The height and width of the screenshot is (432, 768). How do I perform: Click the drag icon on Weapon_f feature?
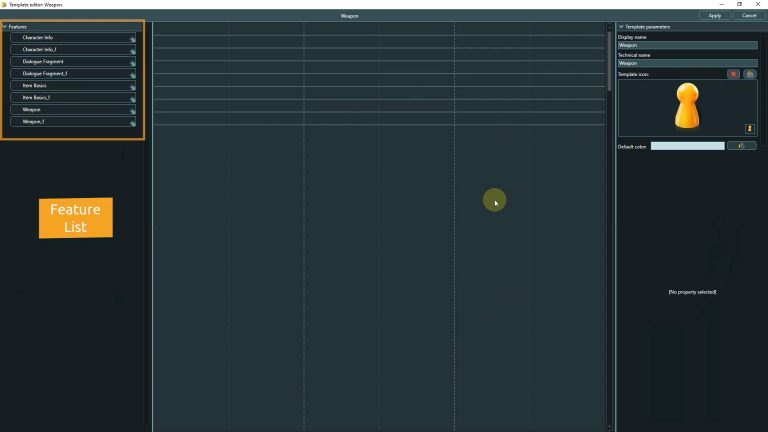tap(132, 122)
